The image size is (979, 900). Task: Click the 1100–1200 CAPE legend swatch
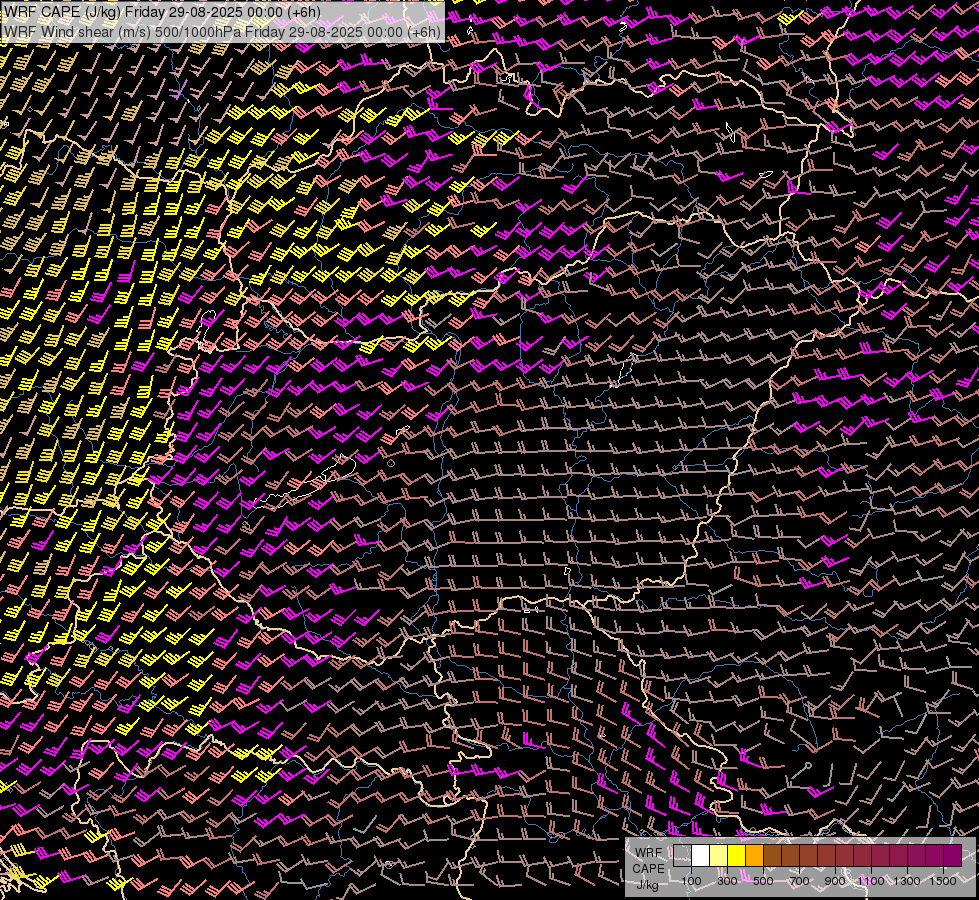pos(880,855)
